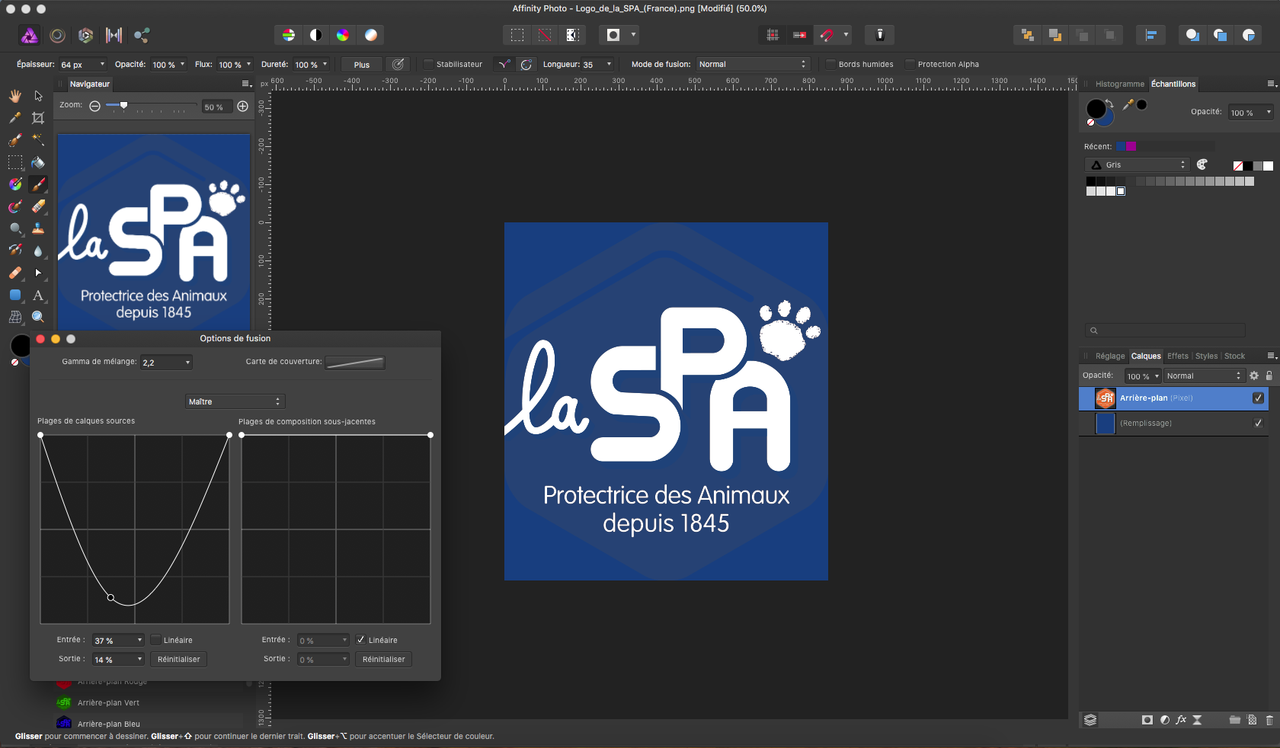Click the Alignment toolbar icon
Viewport: 1280px width, 748px height.
point(1151,35)
